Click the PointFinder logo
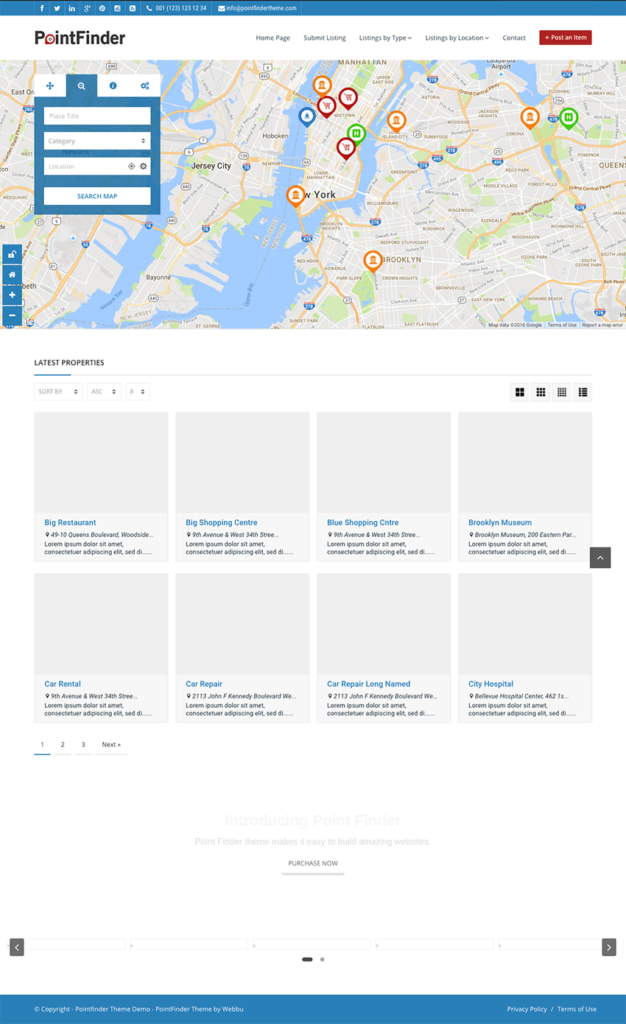626x1024 pixels. (80, 38)
